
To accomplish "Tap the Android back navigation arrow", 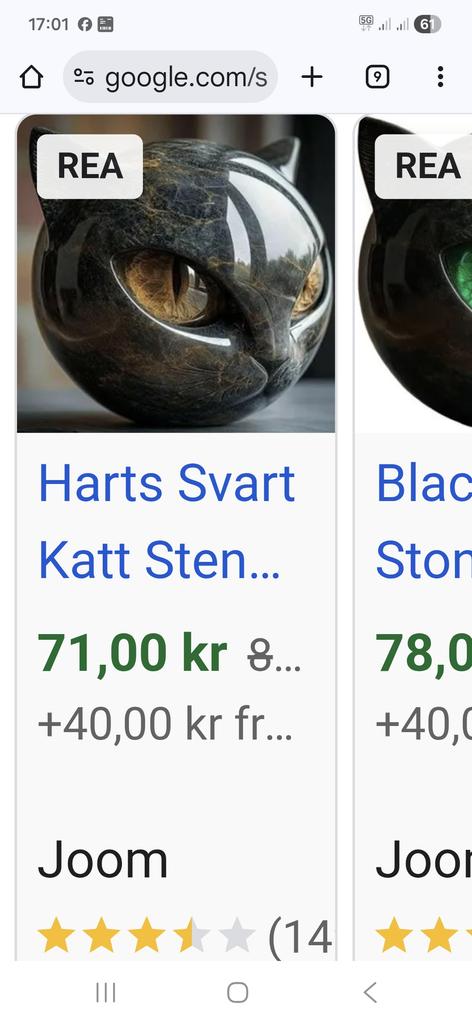I will (x=370, y=993).
